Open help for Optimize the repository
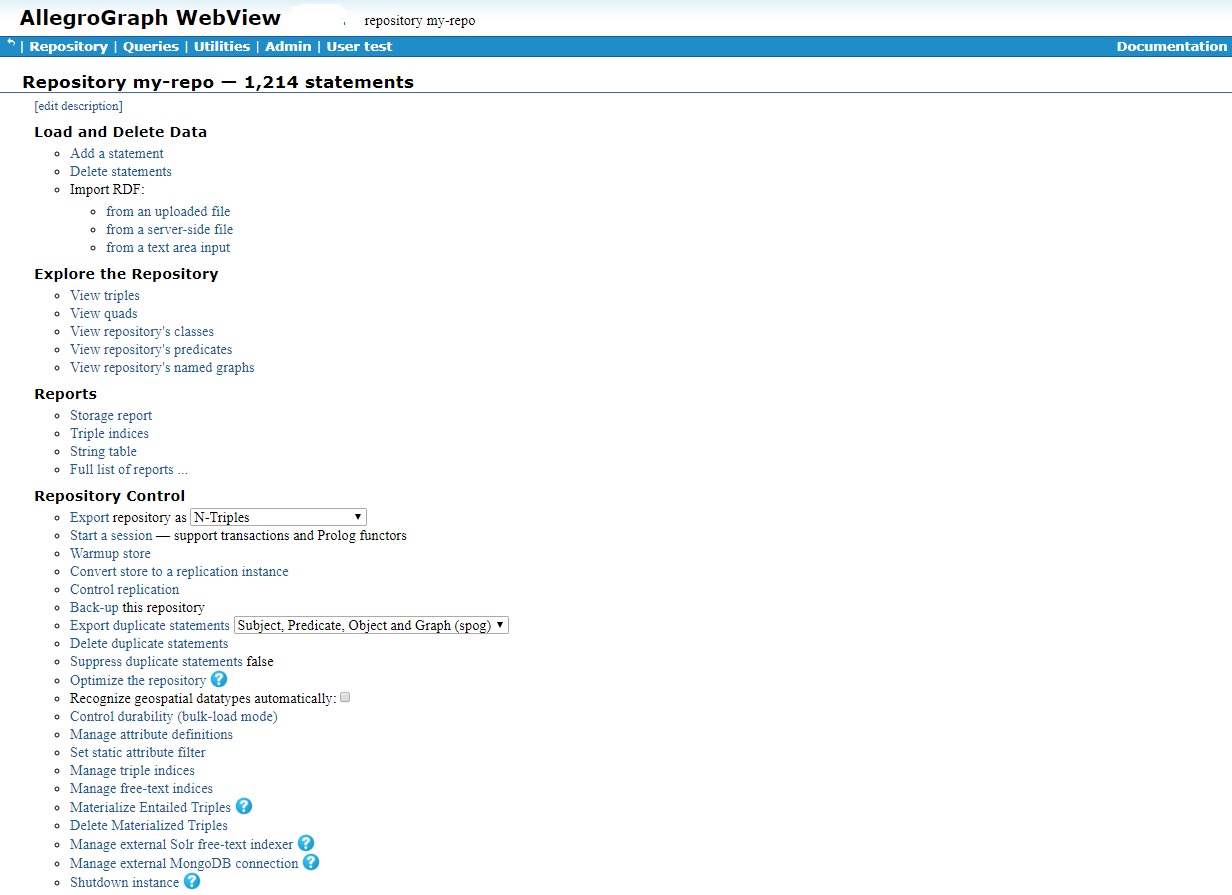Screen dimensions: 1232x895 pyautogui.click(x=218, y=679)
